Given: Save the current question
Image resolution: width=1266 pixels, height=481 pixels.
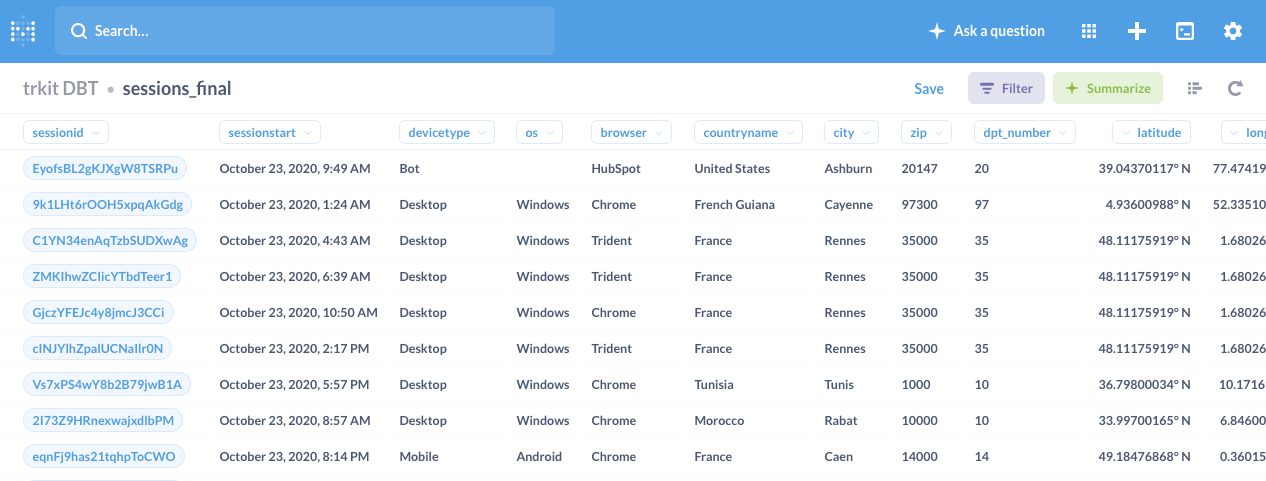Looking at the screenshot, I should pyautogui.click(x=928, y=89).
